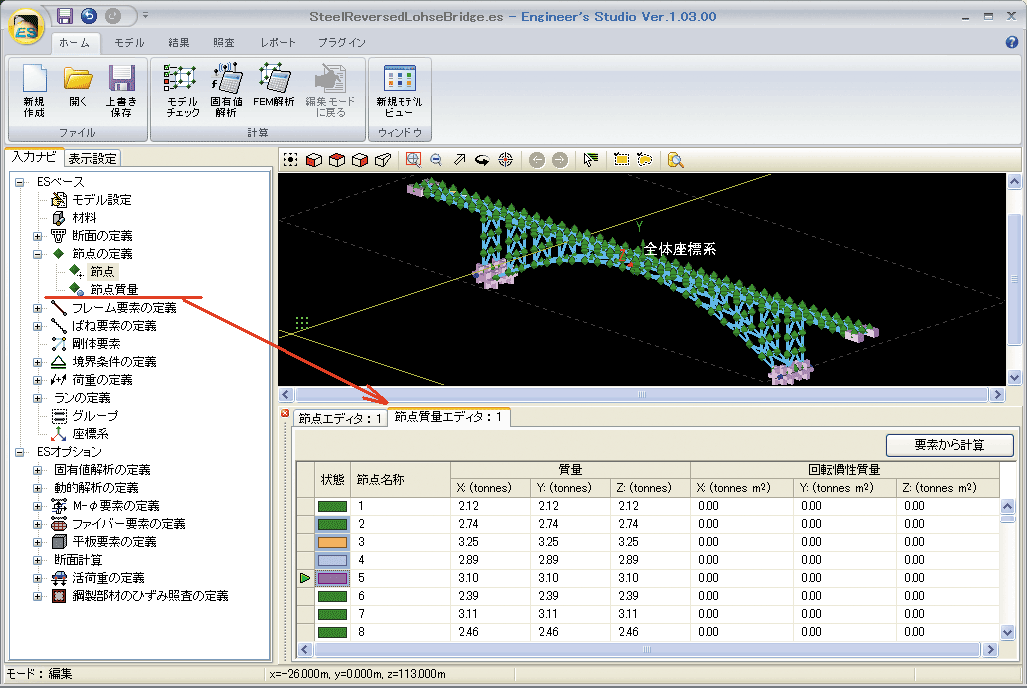Click the selection cursor tool icon
Image resolution: width=1027 pixels, height=688 pixels.
tap(591, 160)
